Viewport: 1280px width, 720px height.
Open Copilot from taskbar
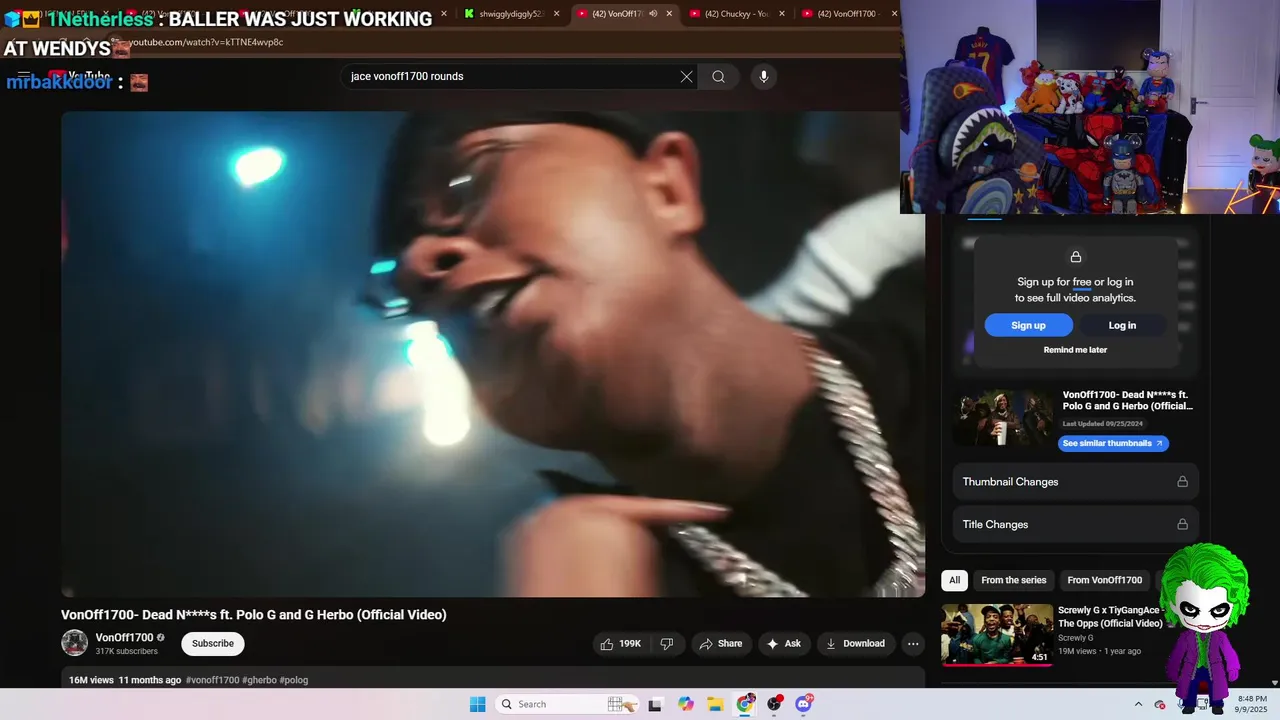(x=686, y=704)
